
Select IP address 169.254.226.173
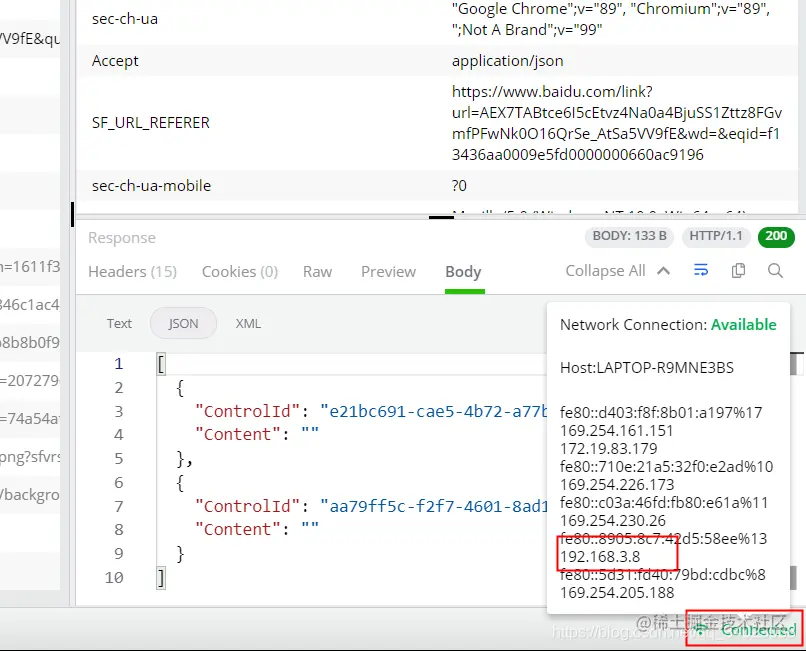coord(617,484)
